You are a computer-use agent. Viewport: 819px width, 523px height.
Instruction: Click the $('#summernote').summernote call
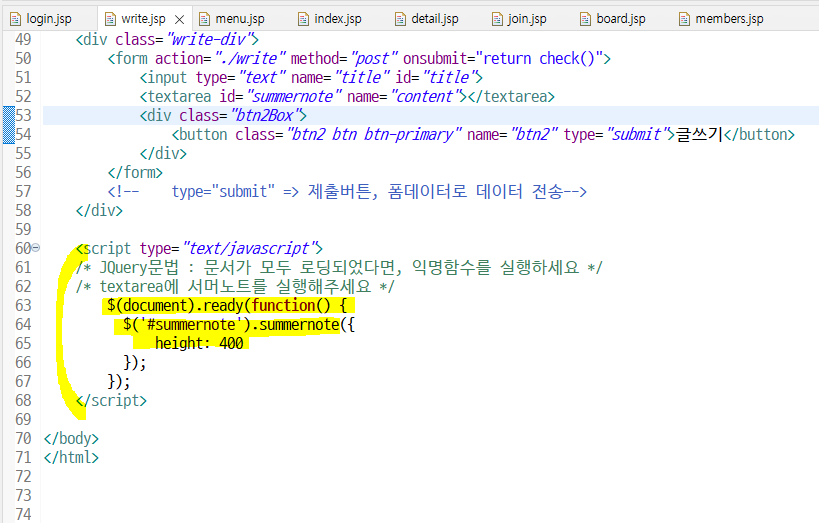click(239, 324)
